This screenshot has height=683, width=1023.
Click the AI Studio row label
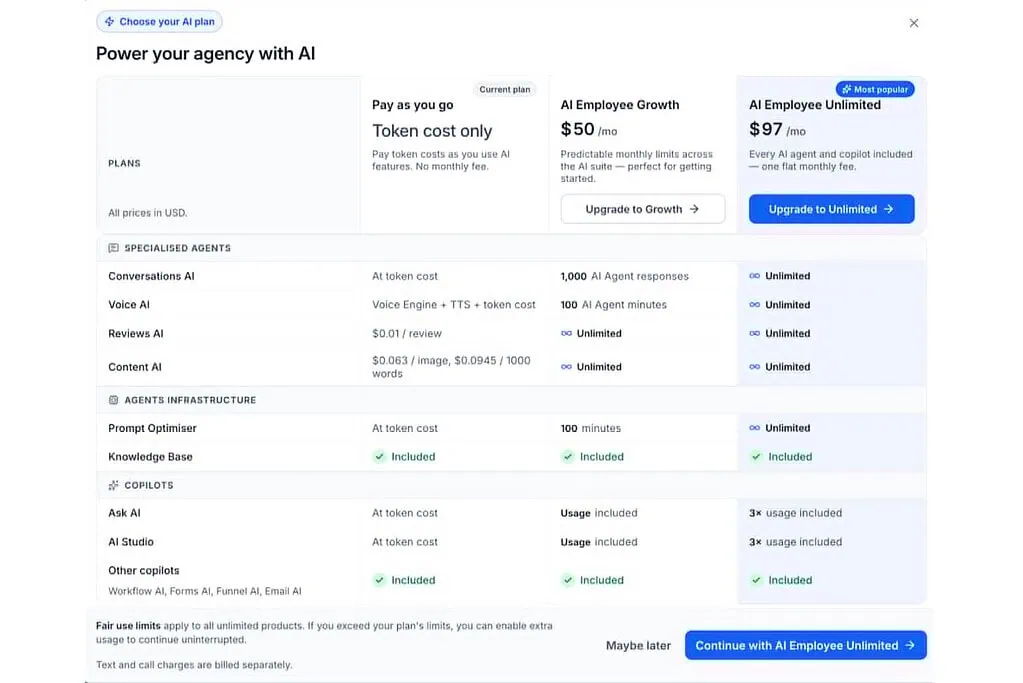pos(130,541)
